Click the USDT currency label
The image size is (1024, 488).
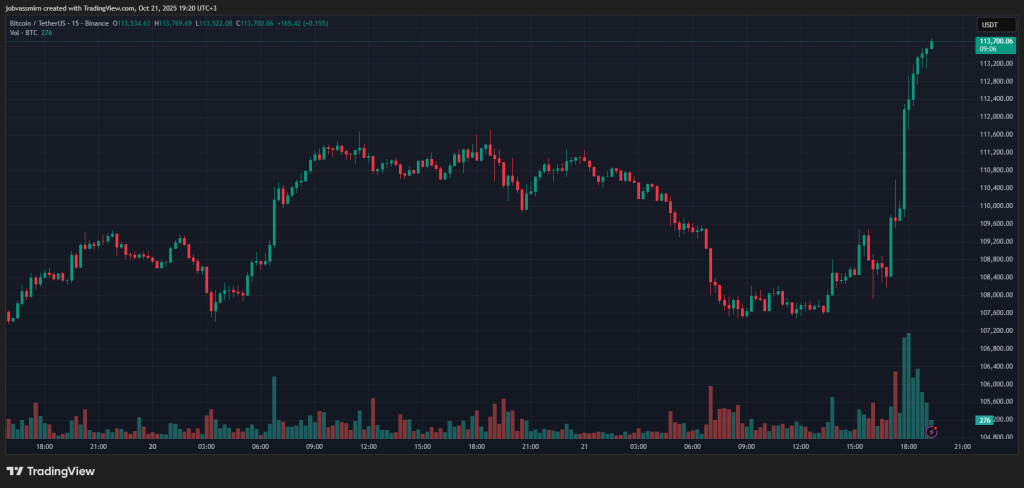coord(988,22)
